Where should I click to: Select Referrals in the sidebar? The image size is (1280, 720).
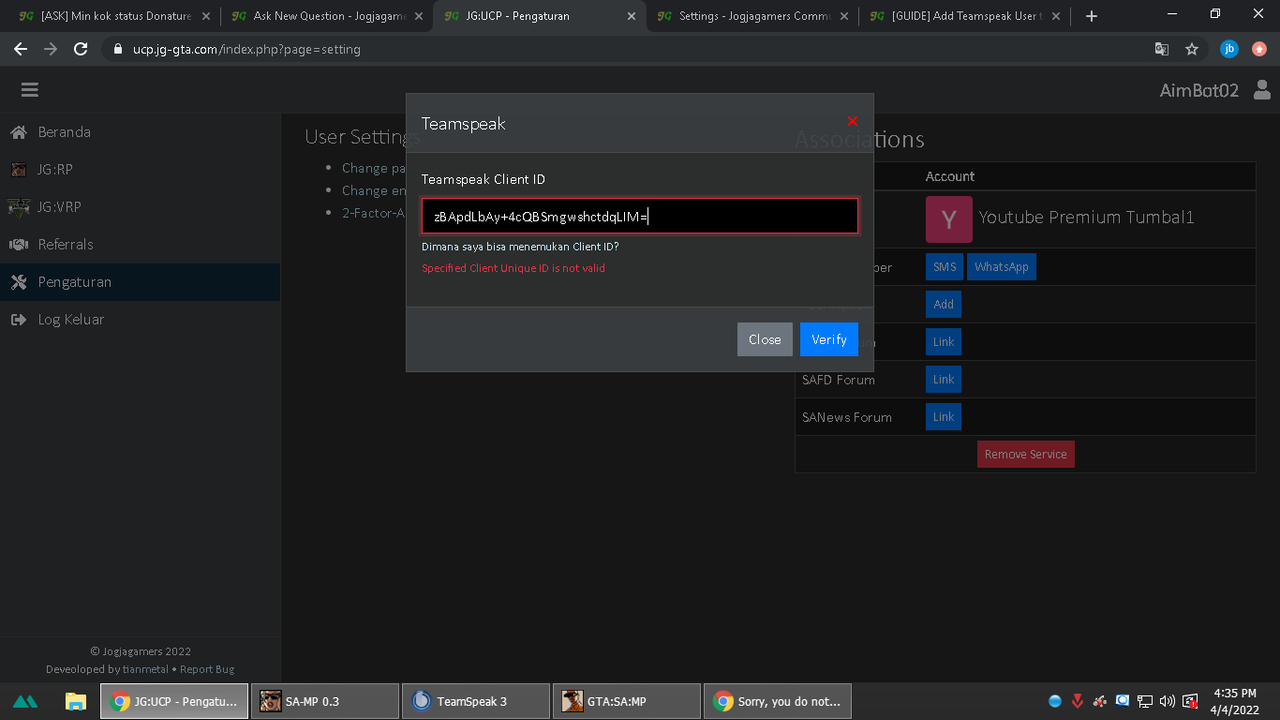pos(140,244)
